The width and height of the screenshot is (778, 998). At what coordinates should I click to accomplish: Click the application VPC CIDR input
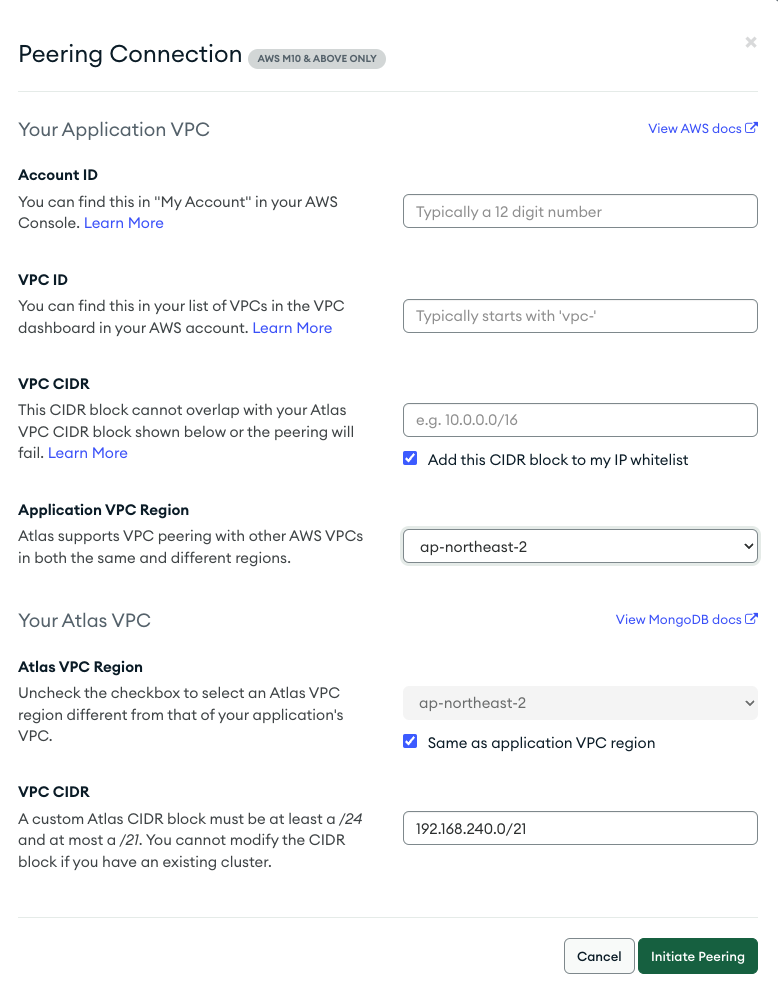tap(580, 420)
